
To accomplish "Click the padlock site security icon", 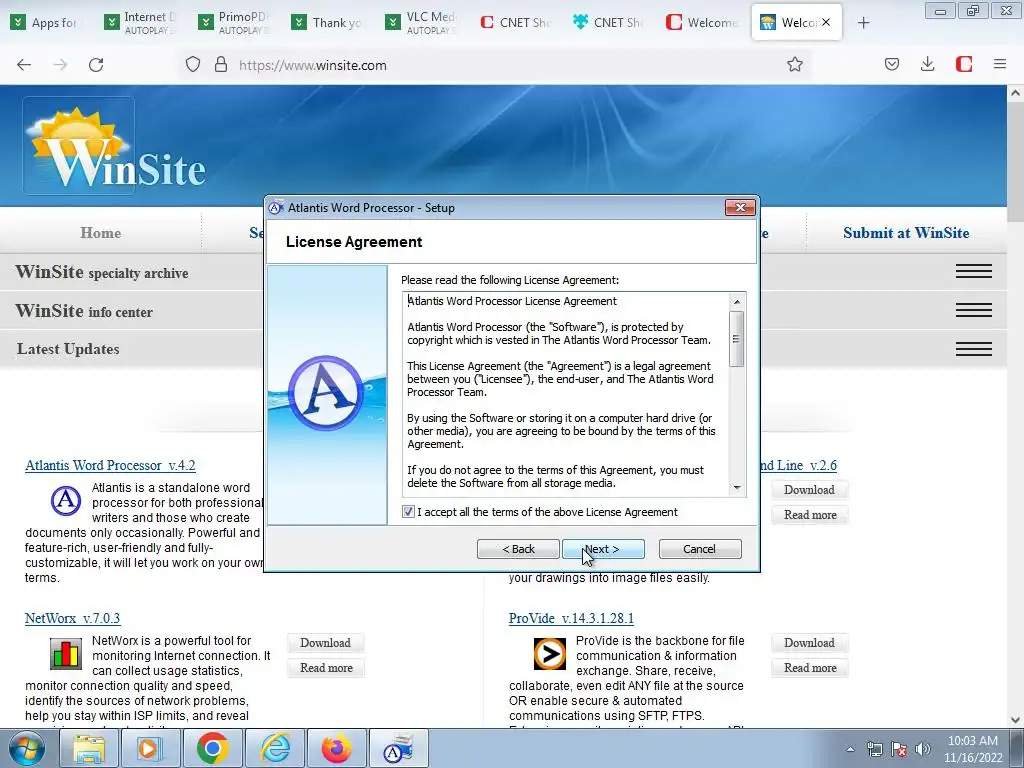I will 221,65.
